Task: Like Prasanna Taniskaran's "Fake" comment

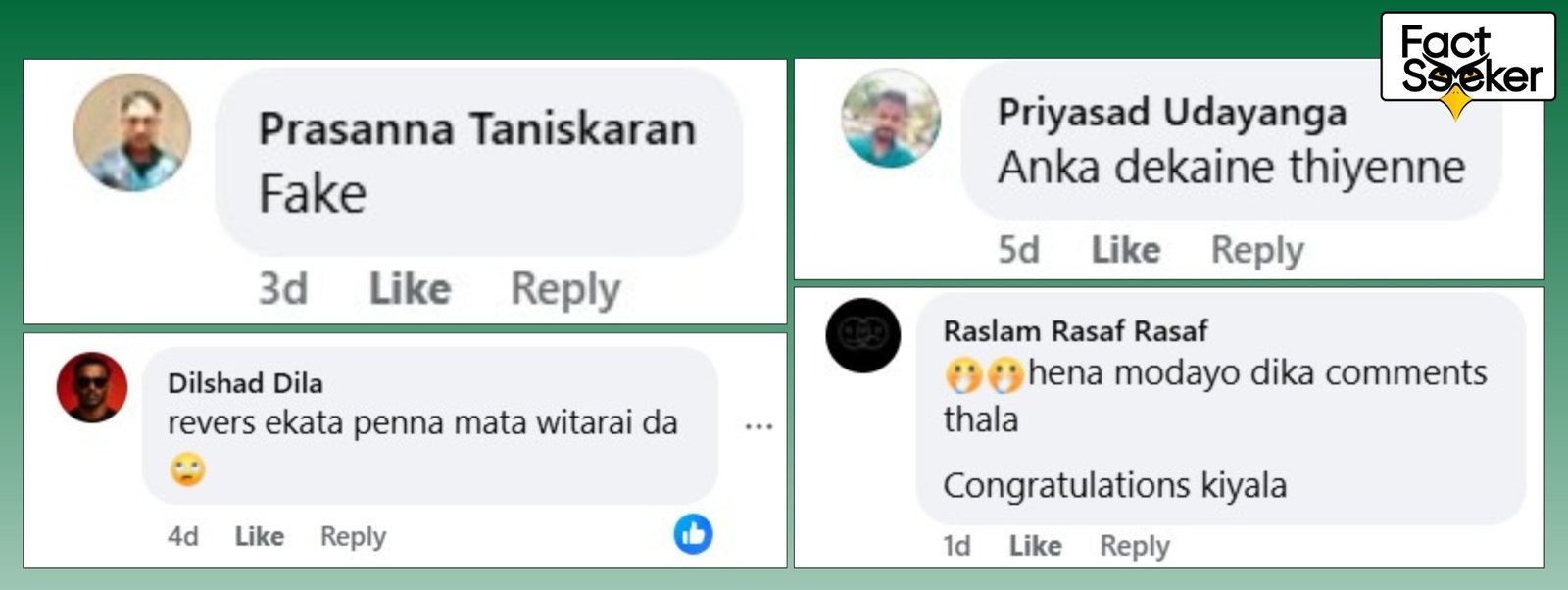Action: (410, 288)
